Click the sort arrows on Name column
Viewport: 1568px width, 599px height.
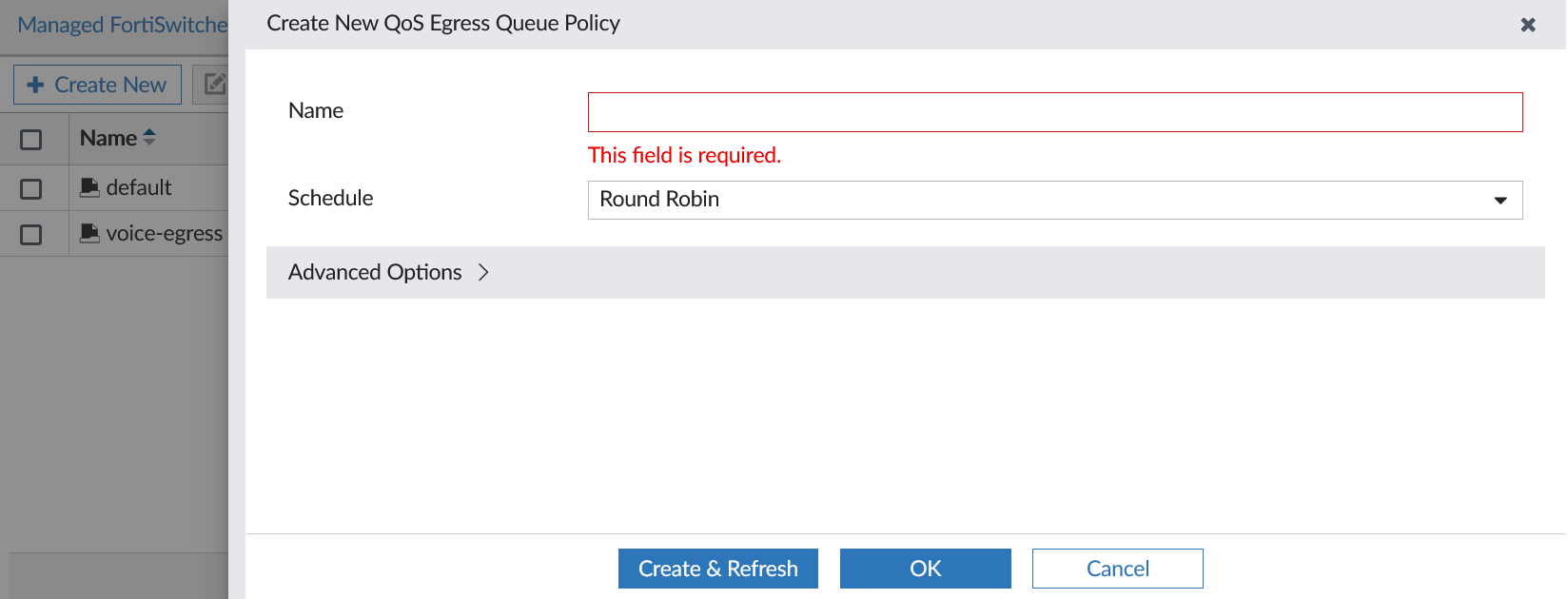pos(149,138)
